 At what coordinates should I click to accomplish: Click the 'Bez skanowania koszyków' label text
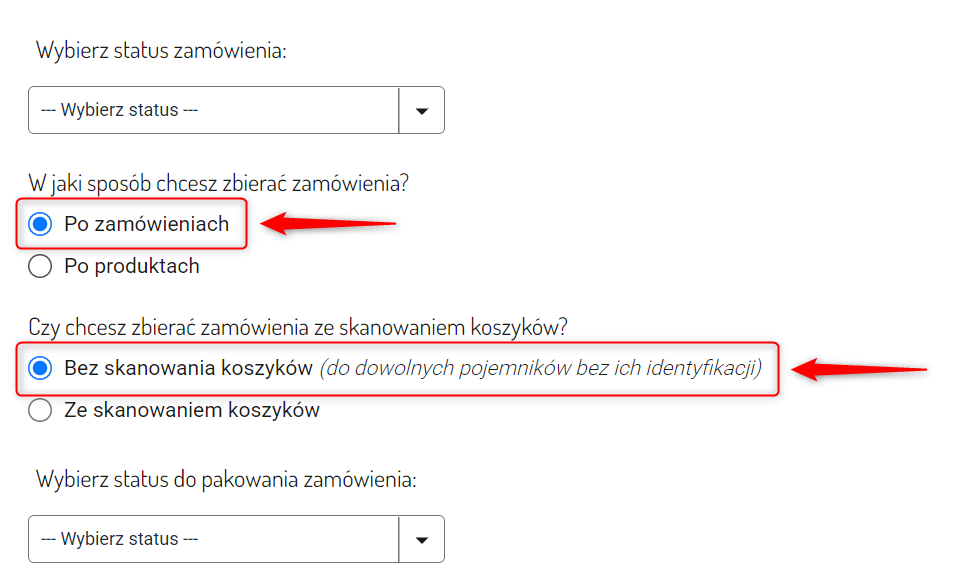tap(188, 368)
